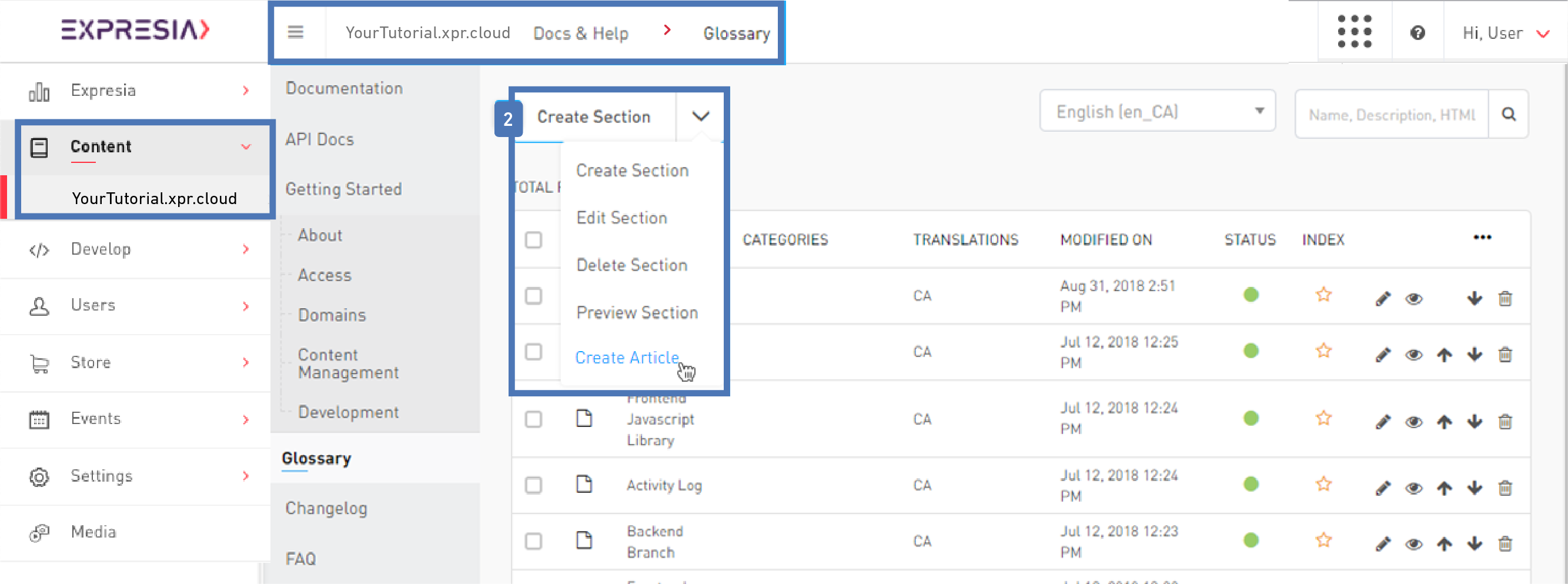Toggle the select-all header checkbox
This screenshot has height=584, width=1568.
click(x=533, y=240)
